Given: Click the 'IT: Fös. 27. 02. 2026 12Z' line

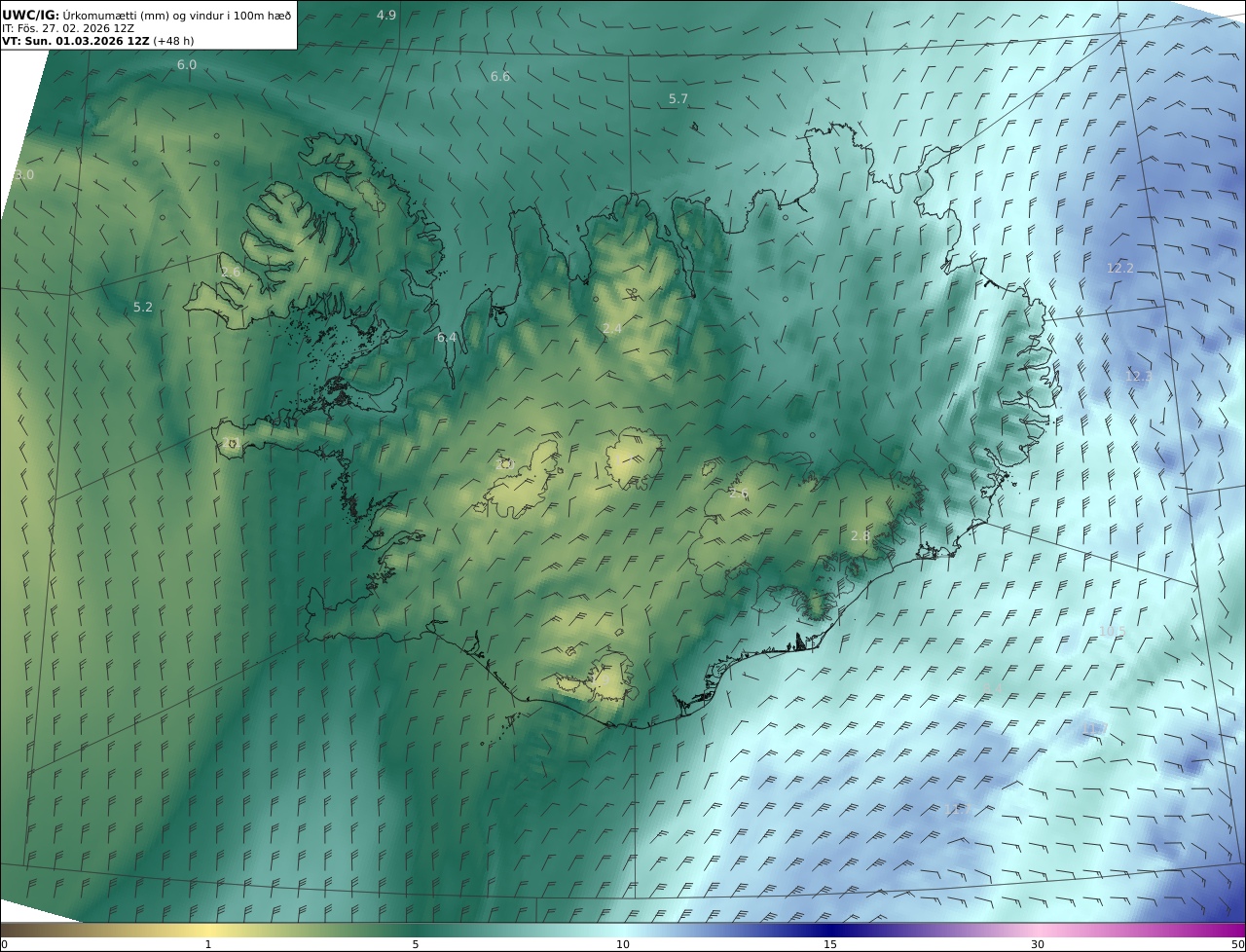Looking at the screenshot, I should 68,28.
